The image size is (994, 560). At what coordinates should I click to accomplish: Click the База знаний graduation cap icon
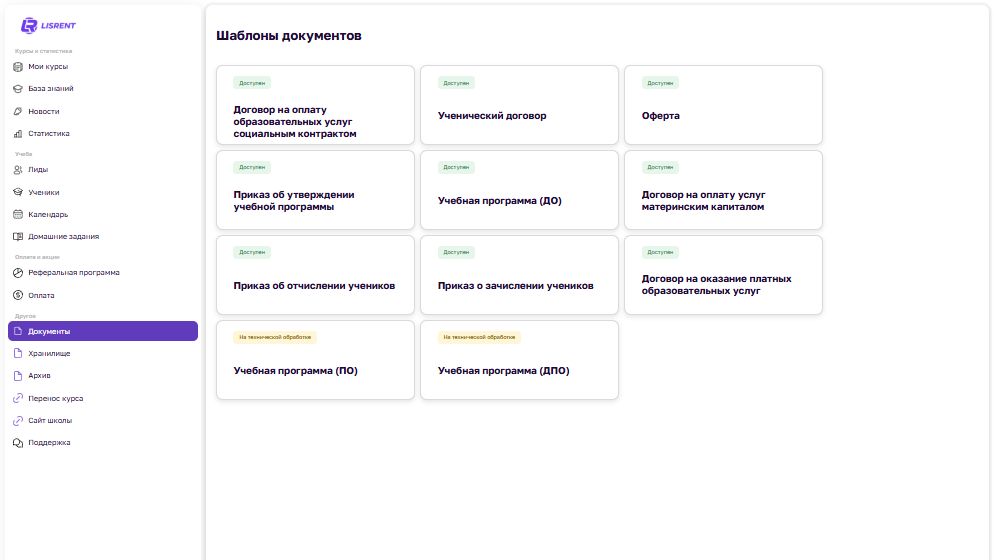[x=18, y=89]
